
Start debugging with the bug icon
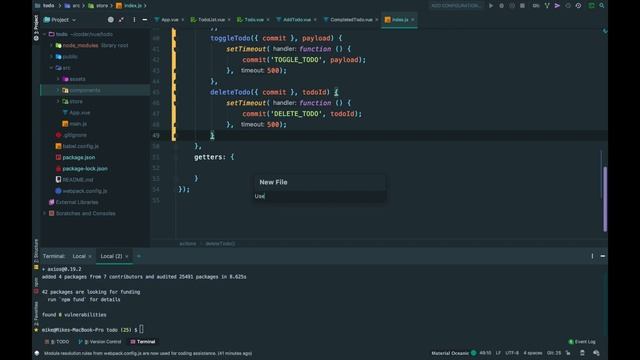coord(502,6)
